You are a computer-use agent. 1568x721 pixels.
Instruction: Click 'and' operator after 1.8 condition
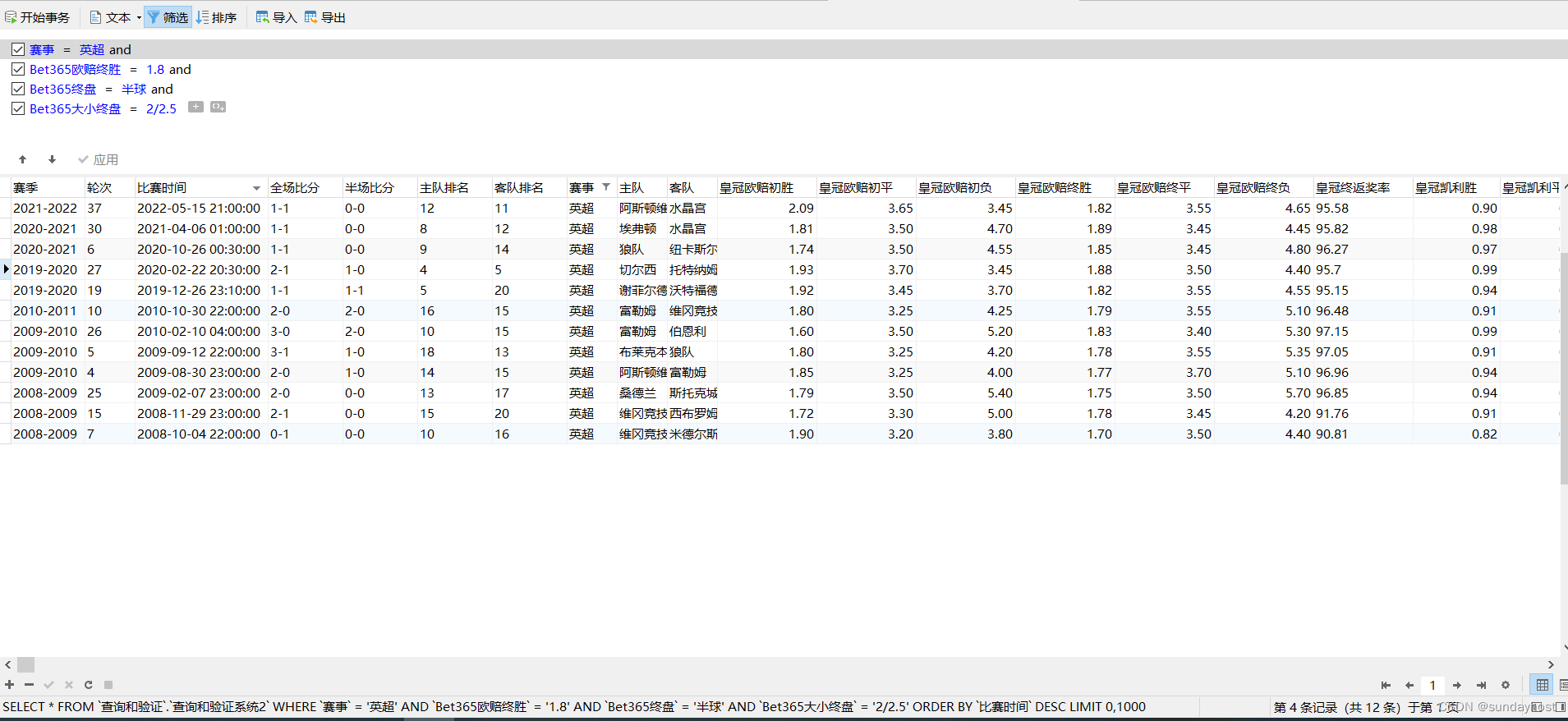coord(180,69)
